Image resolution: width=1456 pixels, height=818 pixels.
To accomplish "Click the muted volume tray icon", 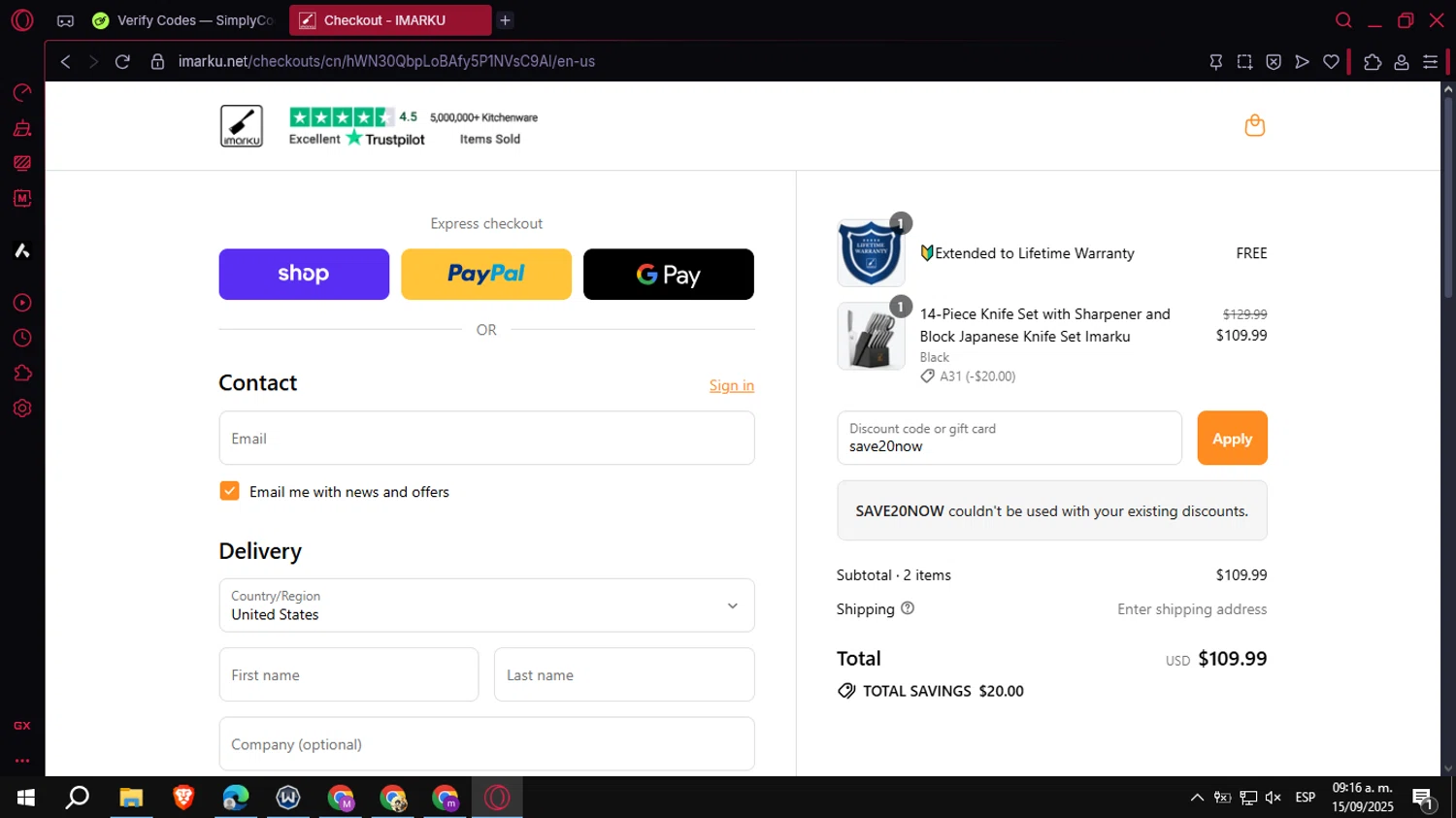I will 1273,798.
